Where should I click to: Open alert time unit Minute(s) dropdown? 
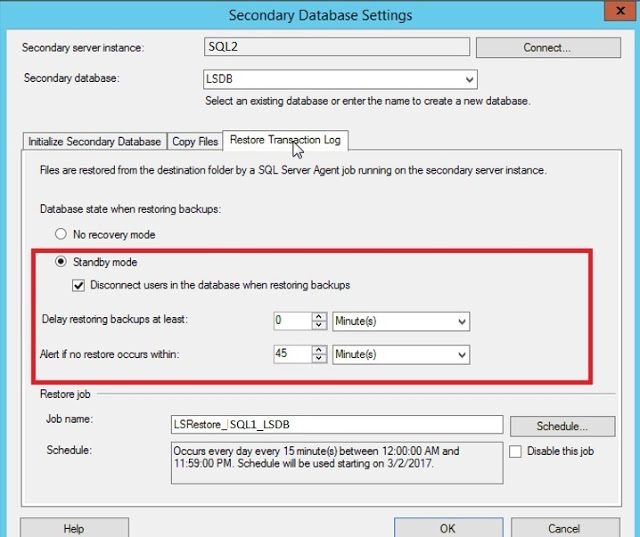point(401,354)
